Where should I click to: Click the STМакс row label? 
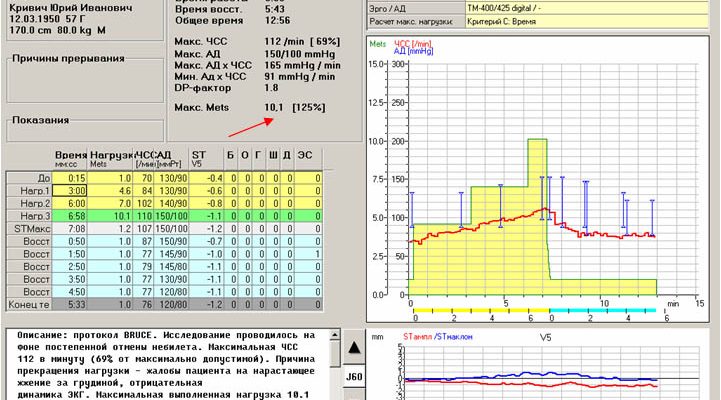click(27, 228)
